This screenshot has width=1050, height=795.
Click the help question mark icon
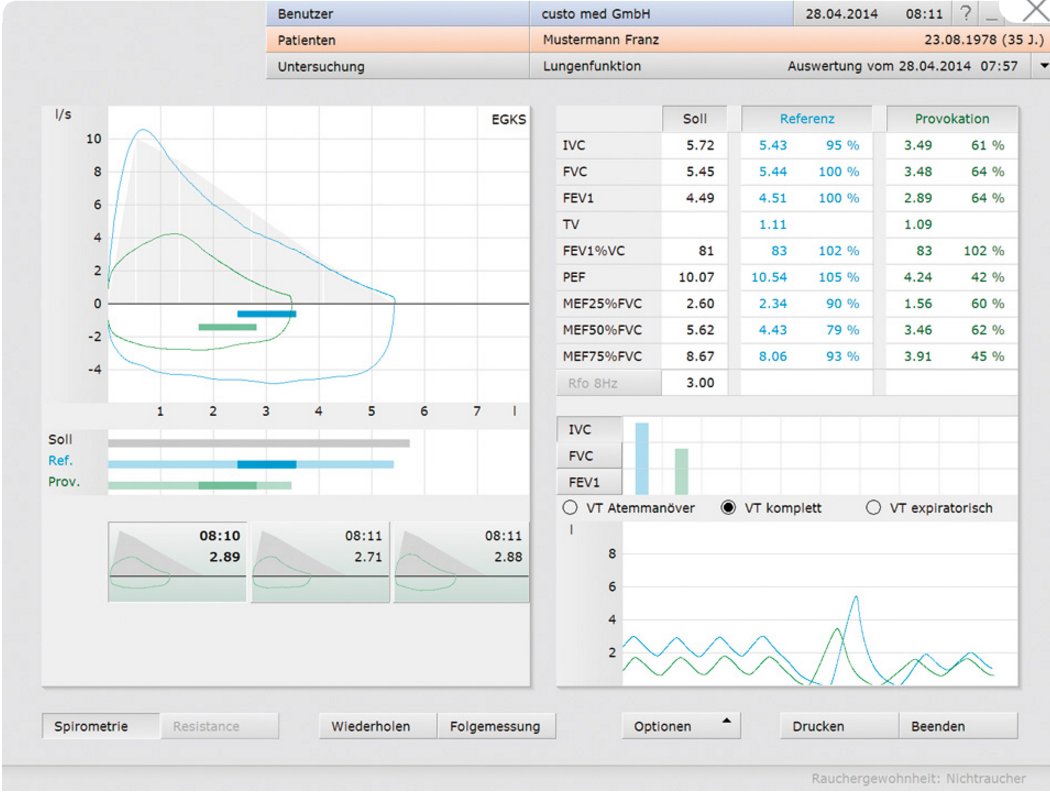(965, 14)
